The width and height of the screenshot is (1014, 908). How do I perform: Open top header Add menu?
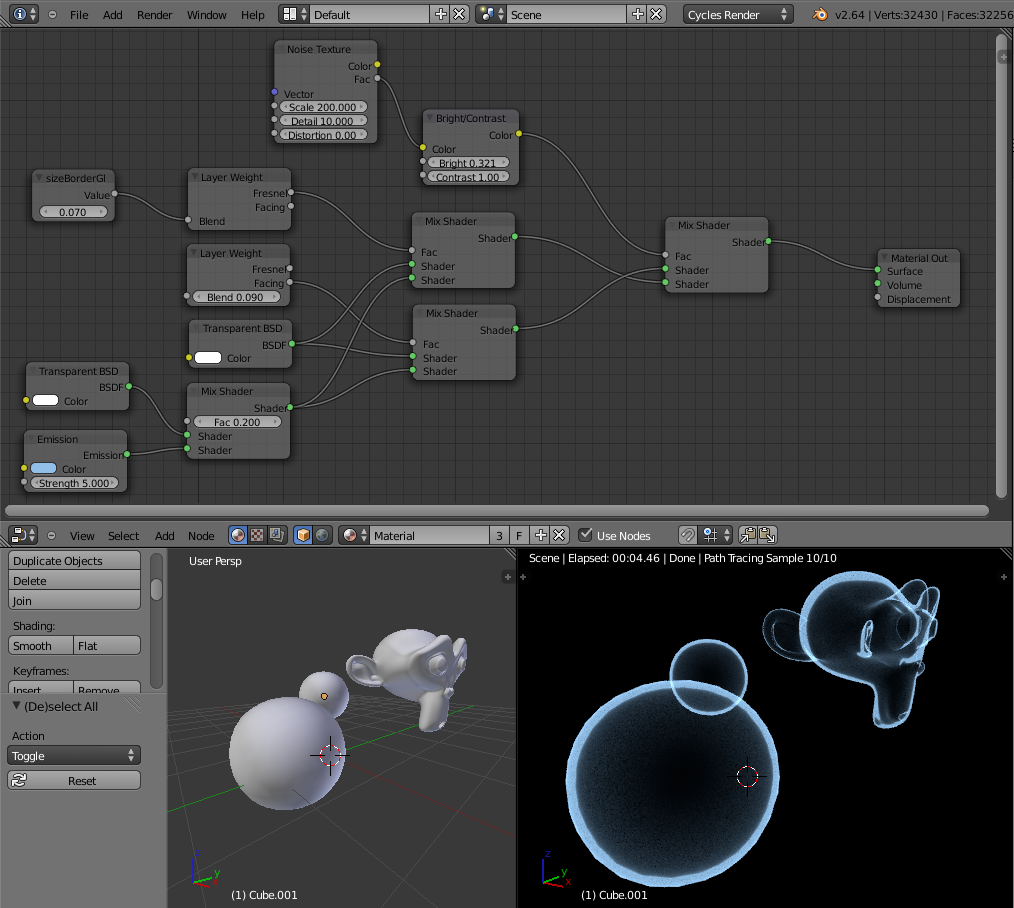[113, 14]
